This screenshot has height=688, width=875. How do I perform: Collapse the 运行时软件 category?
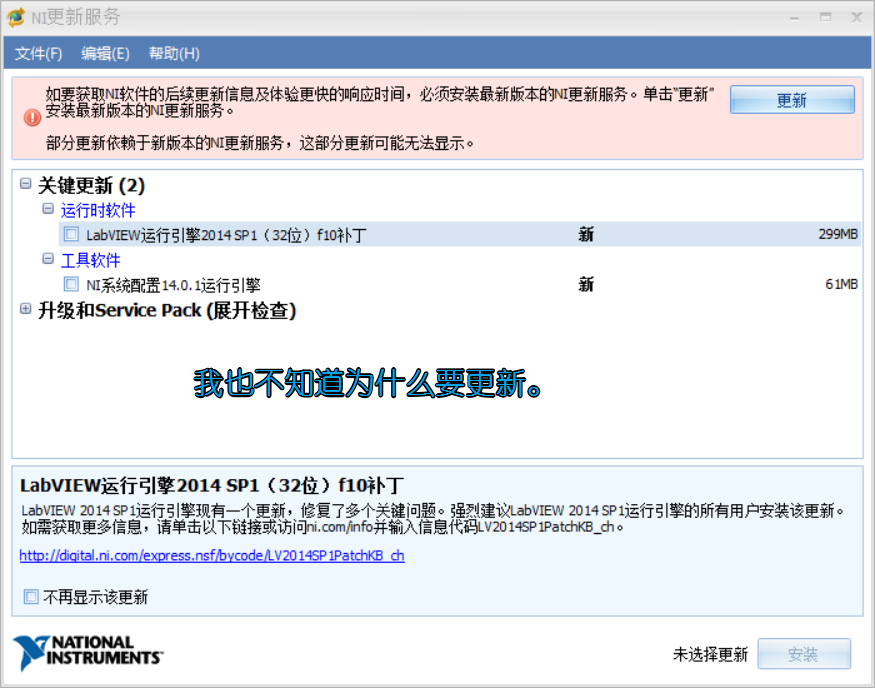[x=48, y=209]
